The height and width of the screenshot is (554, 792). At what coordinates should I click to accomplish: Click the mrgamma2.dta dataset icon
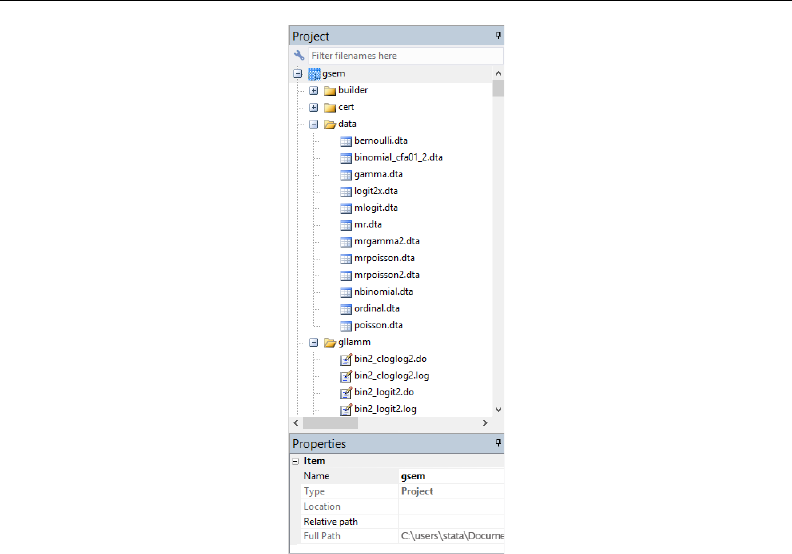pos(346,242)
